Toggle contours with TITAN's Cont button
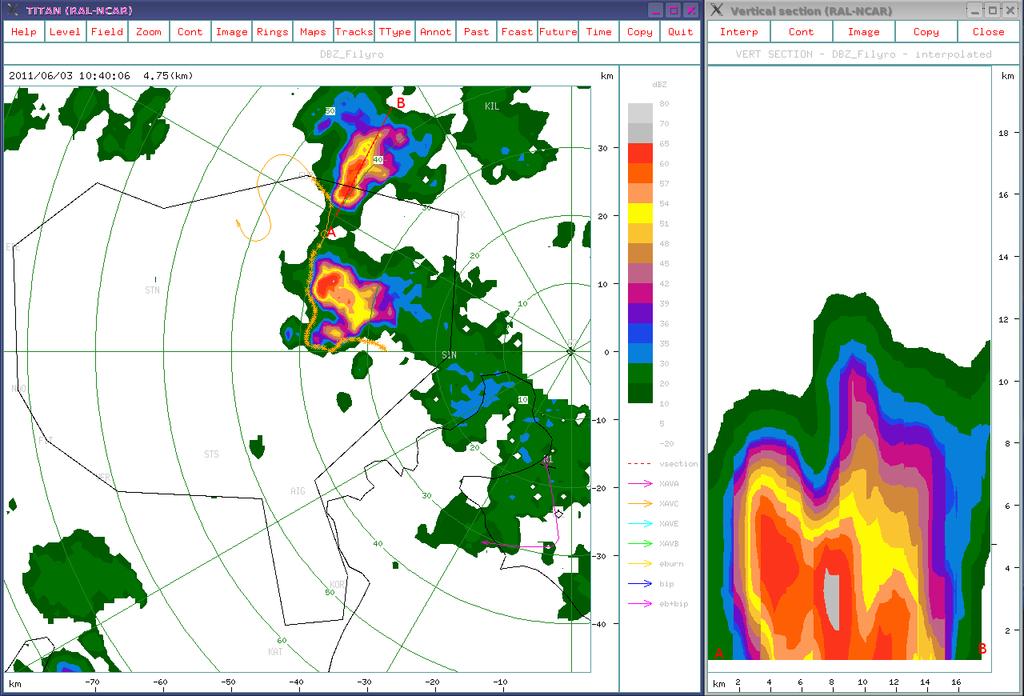This screenshot has width=1024, height=696. (x=189, y=31)
